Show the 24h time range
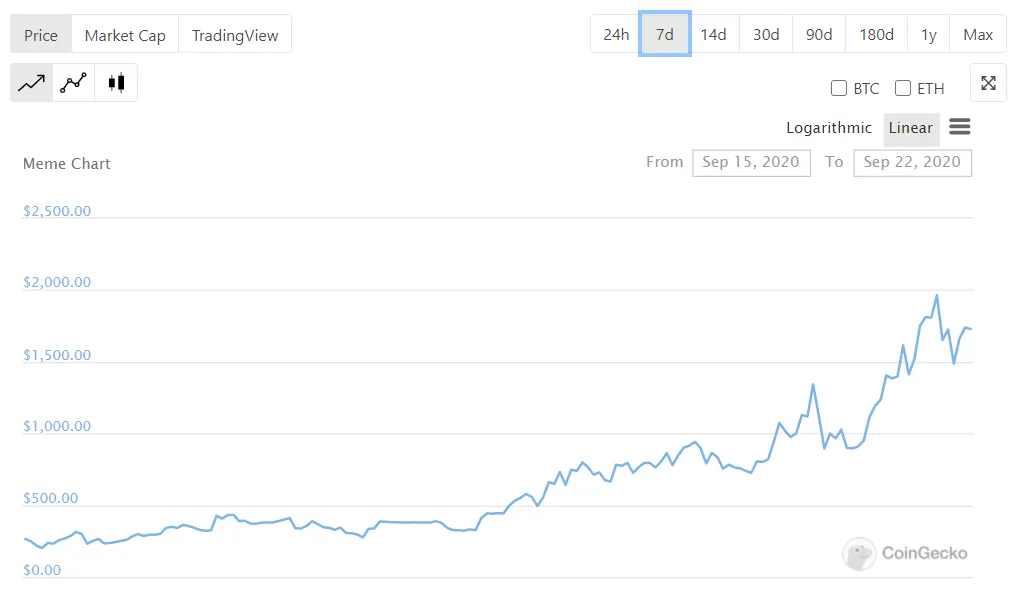1012x596 pixels. coord(616,35)
